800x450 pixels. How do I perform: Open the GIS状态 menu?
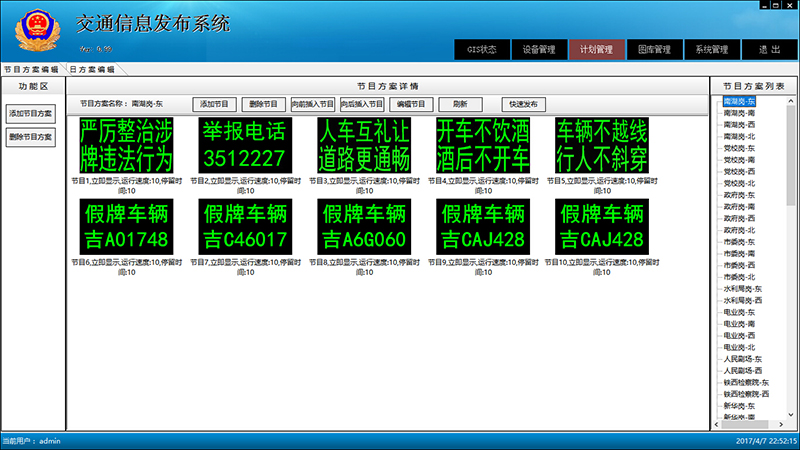[x=481, y=49]
